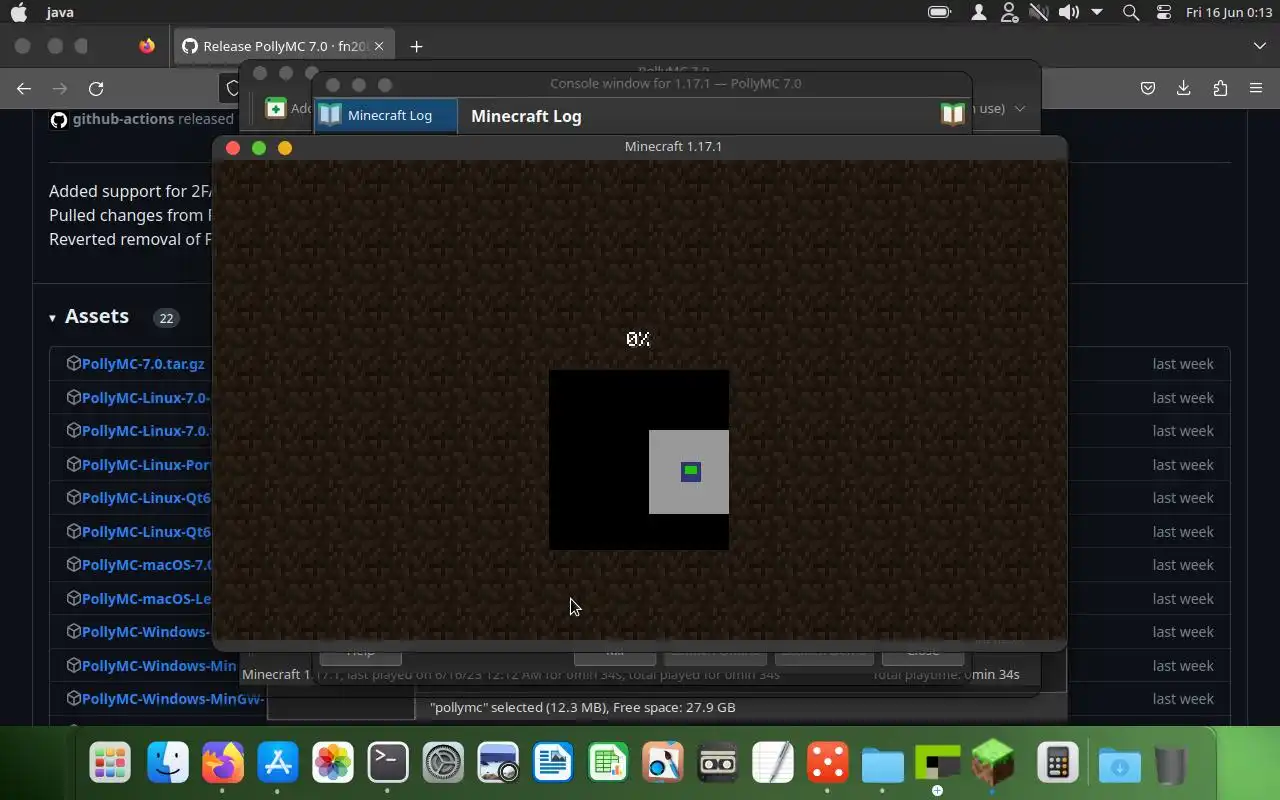Screen dimensions: 1280x800
Task: Expand account dropdown in PollyMC window
Action: click(x=1020, y=108)
